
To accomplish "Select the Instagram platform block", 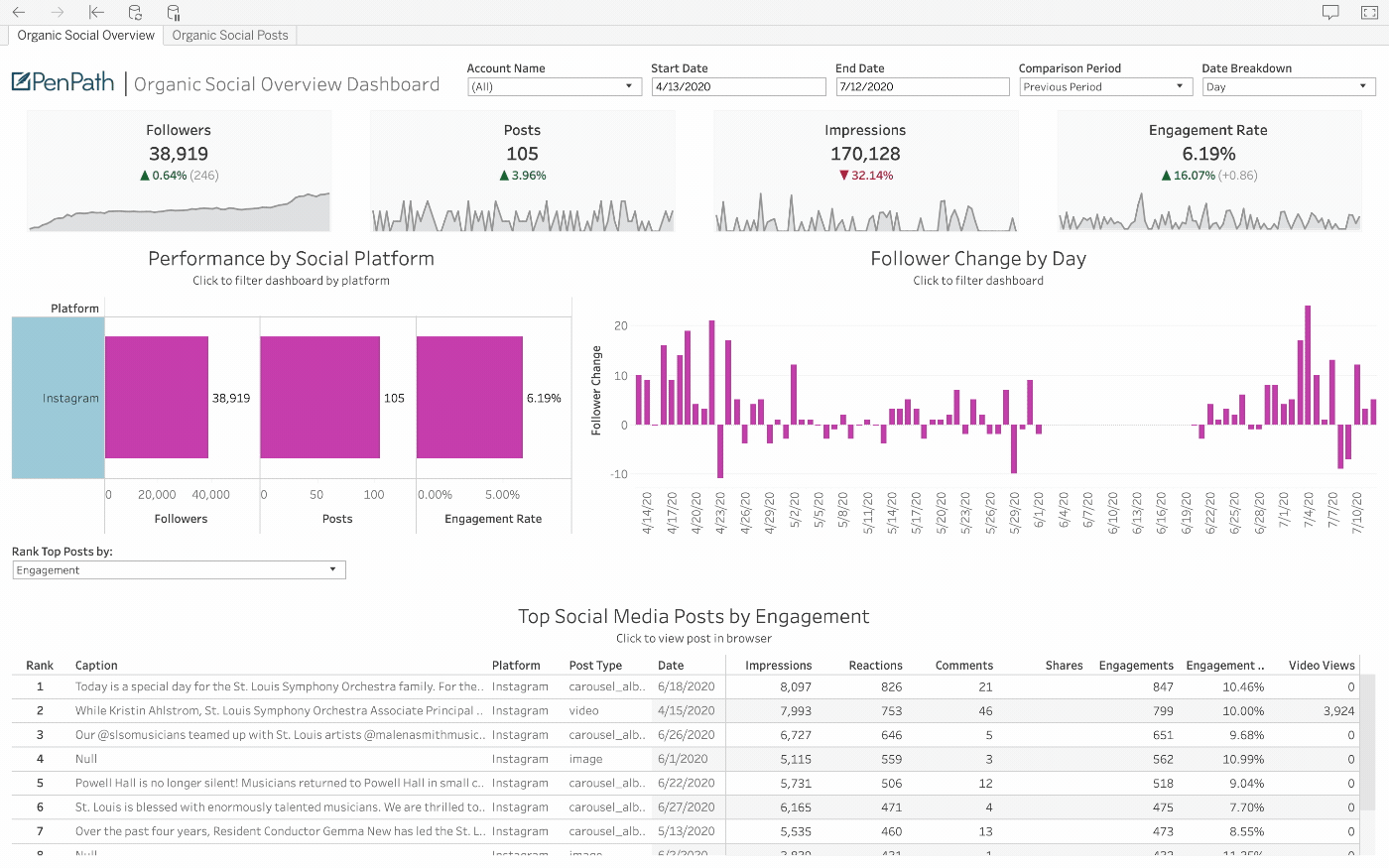I will click(58, 398).
